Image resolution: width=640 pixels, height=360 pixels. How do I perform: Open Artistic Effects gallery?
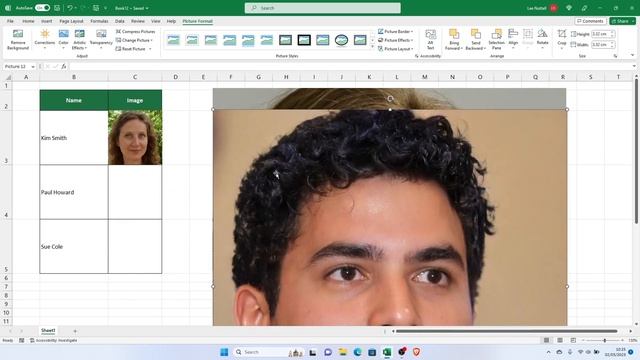[x=80, y=40]
